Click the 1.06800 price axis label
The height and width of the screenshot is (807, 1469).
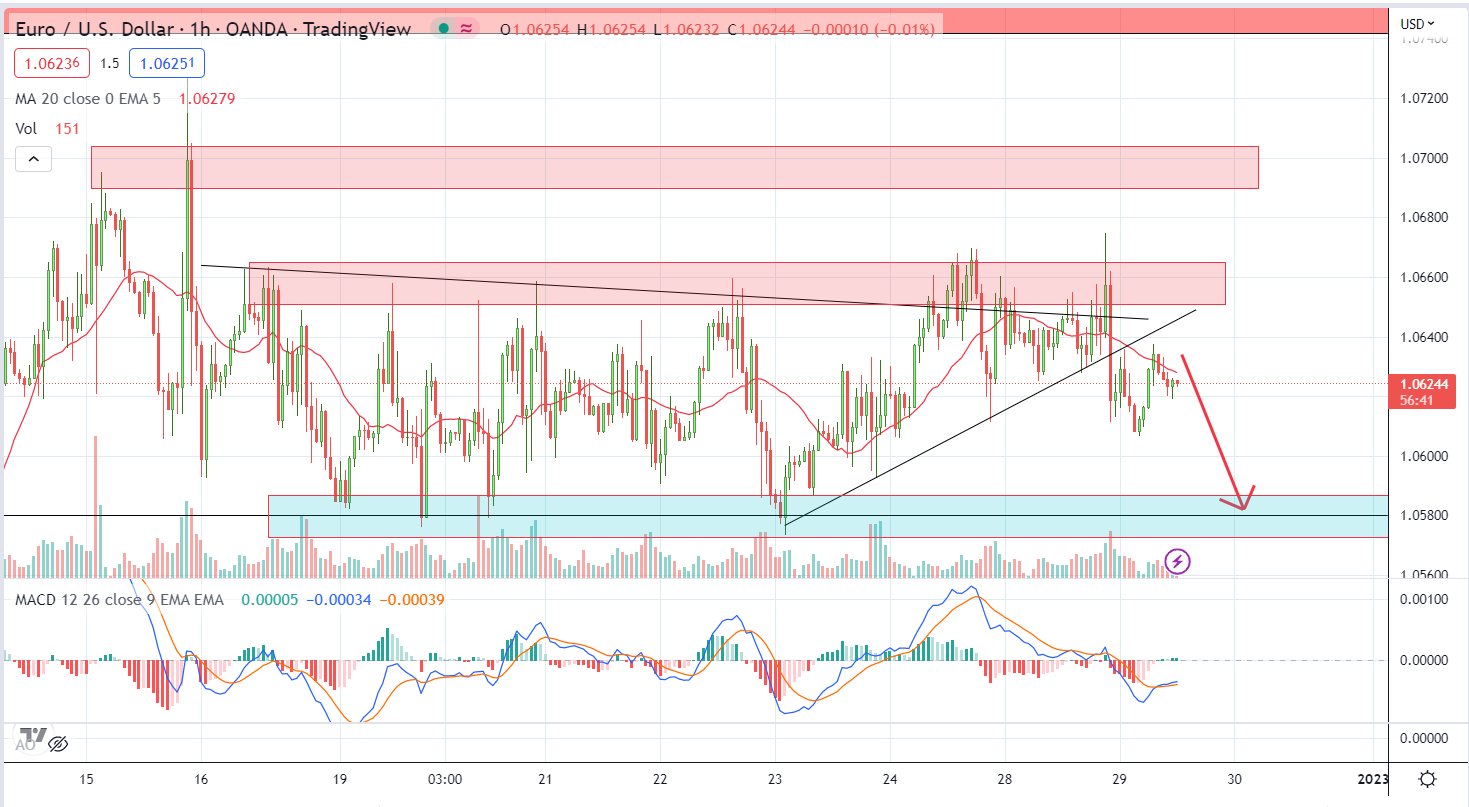coord(1424,217)
